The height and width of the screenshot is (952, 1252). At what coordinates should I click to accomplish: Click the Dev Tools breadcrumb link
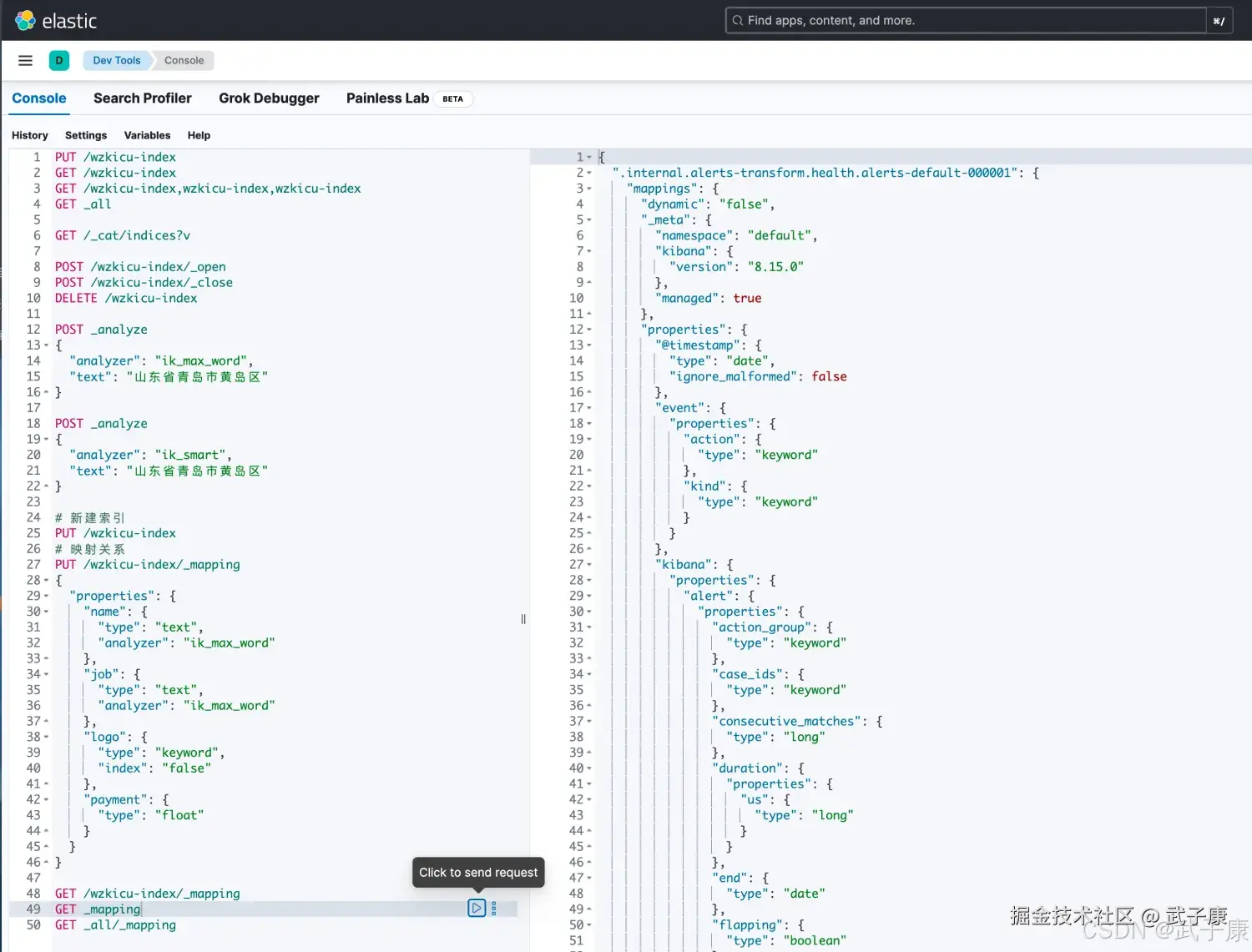point(116,60)
